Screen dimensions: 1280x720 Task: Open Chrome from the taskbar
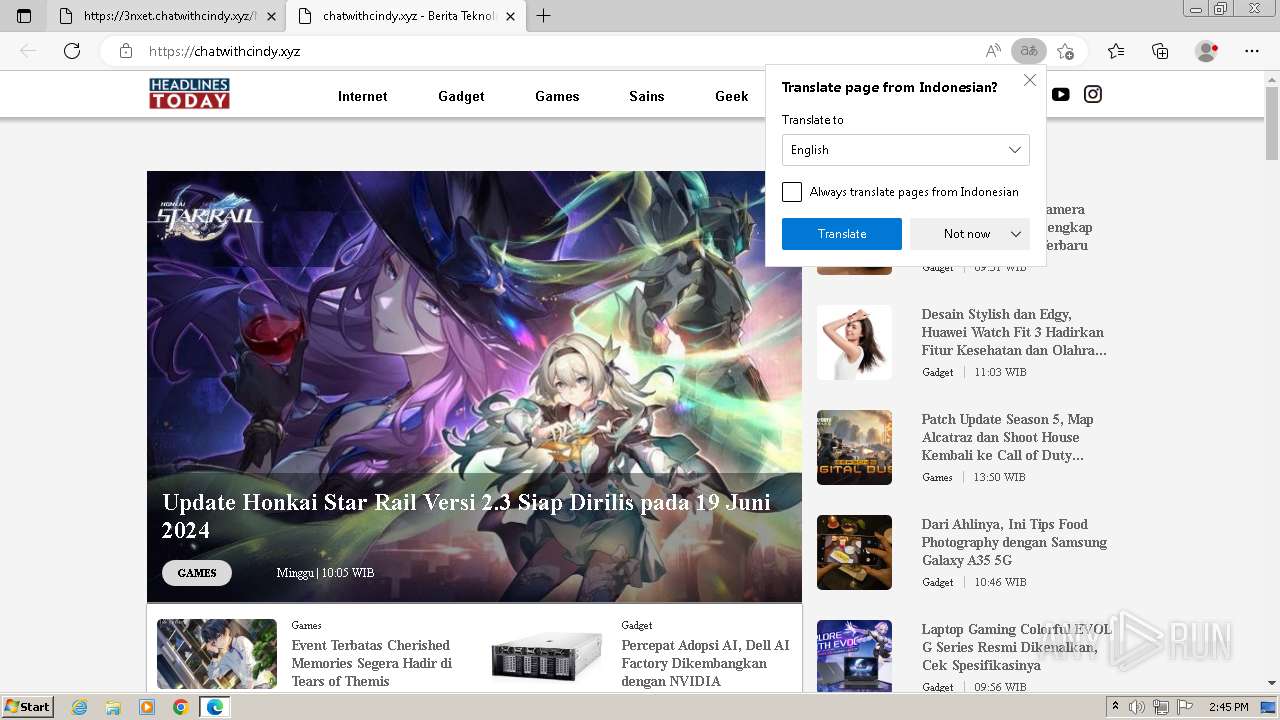point(180,707)
